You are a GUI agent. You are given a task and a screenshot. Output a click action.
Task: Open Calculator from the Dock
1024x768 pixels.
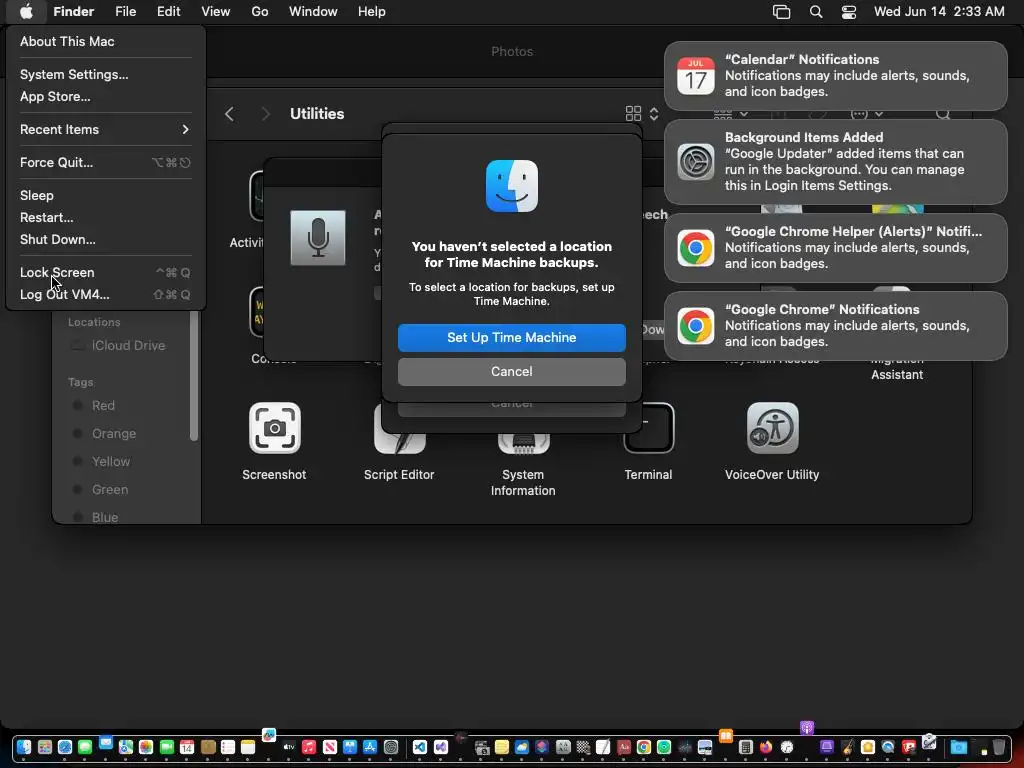tap(746, 747)
